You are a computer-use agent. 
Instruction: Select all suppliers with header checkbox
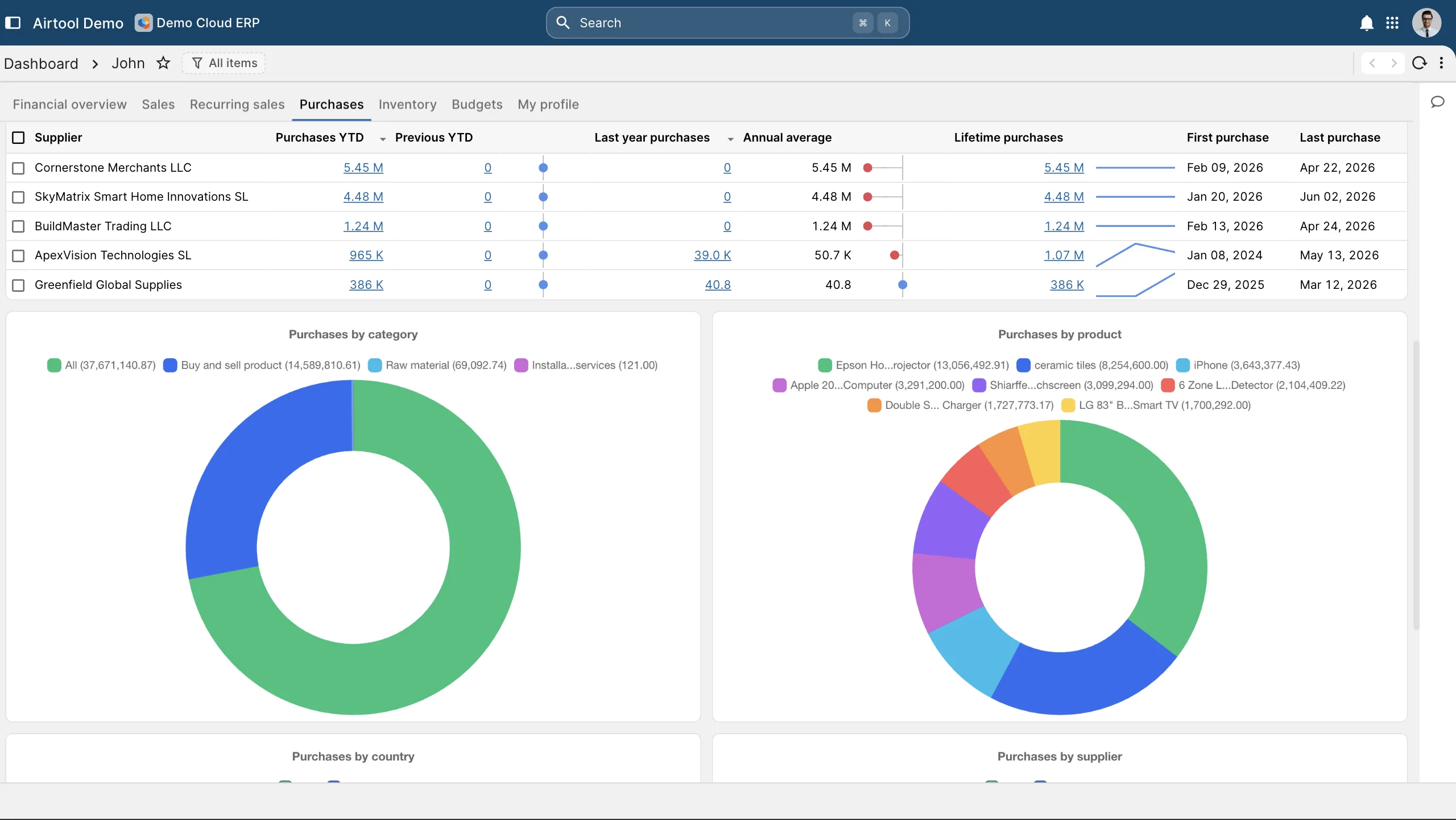(18, 138)
